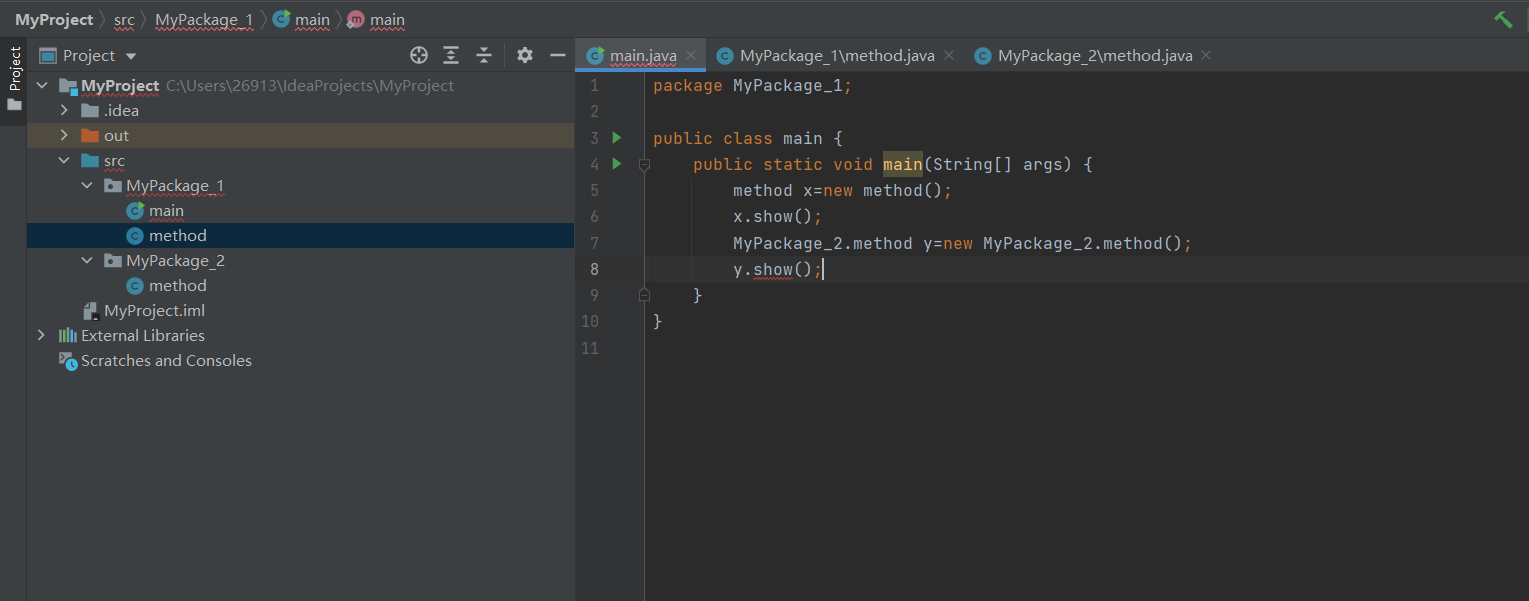
Task: Toggle the code fold marker on line 9
Action: click(x=644, y=295)
